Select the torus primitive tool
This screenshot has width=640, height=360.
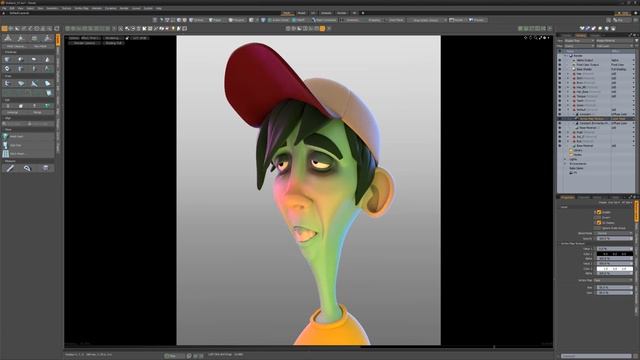(7, 69)
